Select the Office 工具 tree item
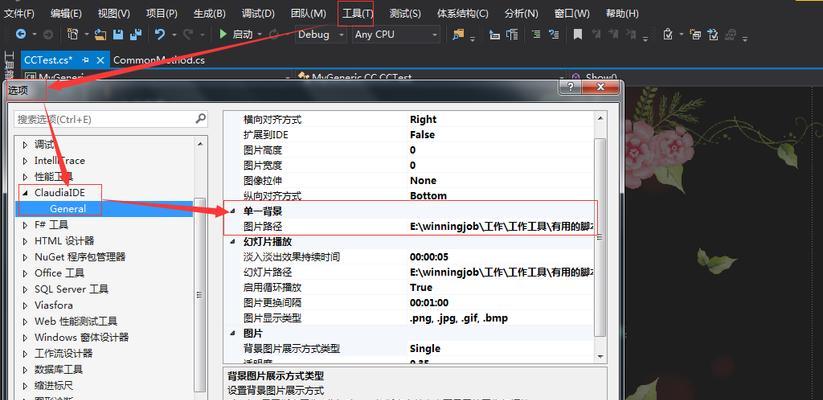This screenshot has width=823, height=400. tap(59, 273)
